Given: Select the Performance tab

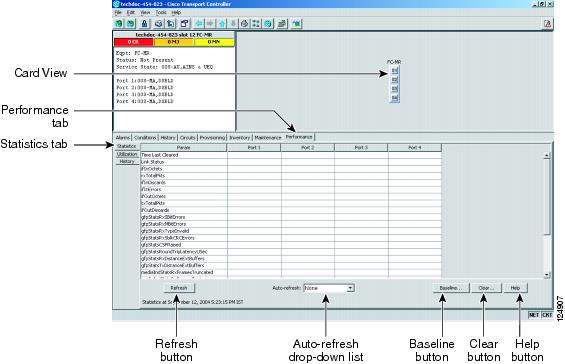Looking at the screenshot, I should [299, 137].
